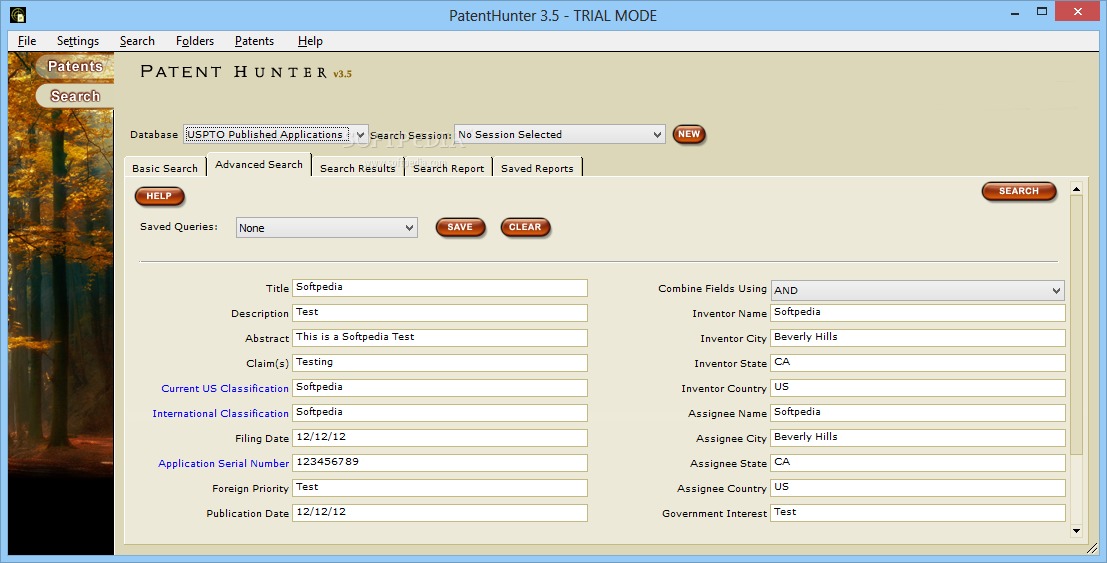The height and width of the screenshot is (563, 1107).
Task: Click the Current US Classification link
Action: point(225,389)
